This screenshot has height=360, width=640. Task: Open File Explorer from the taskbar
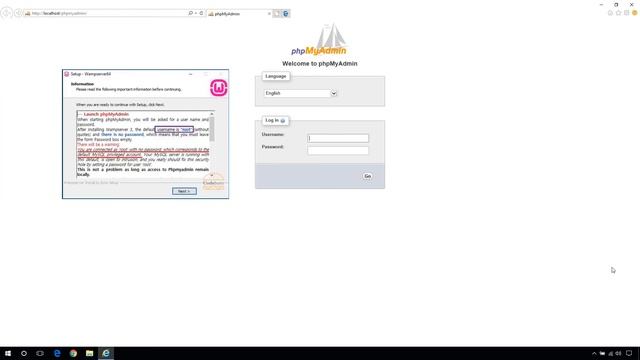coord(89,353)
